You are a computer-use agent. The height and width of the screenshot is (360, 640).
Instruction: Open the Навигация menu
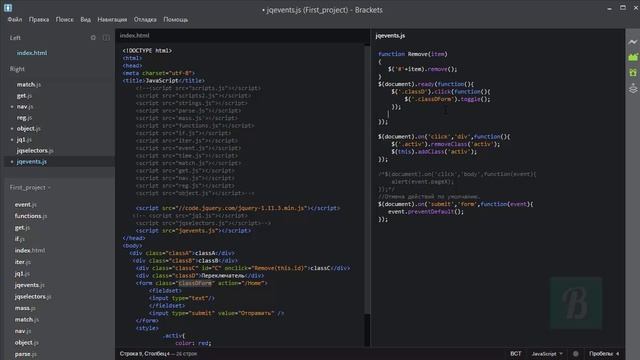click(112, 20)
